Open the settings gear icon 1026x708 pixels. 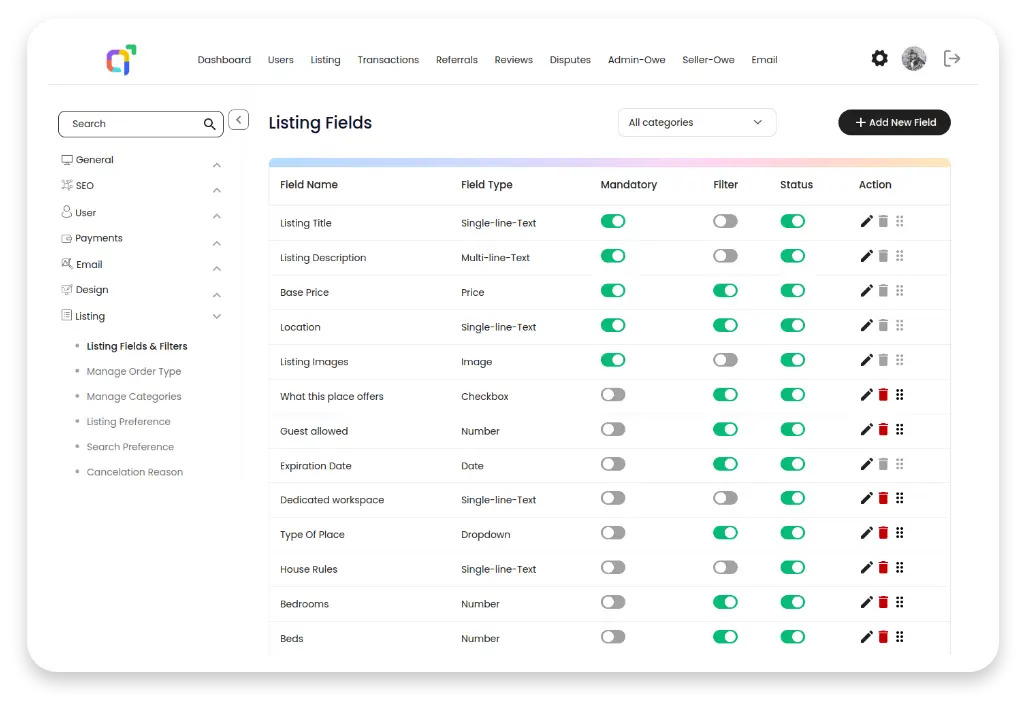879,58
